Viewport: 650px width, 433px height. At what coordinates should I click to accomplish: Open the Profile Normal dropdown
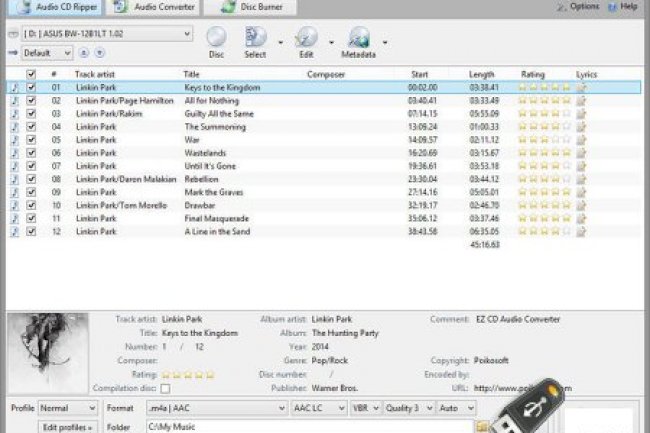tap(68, 408)
